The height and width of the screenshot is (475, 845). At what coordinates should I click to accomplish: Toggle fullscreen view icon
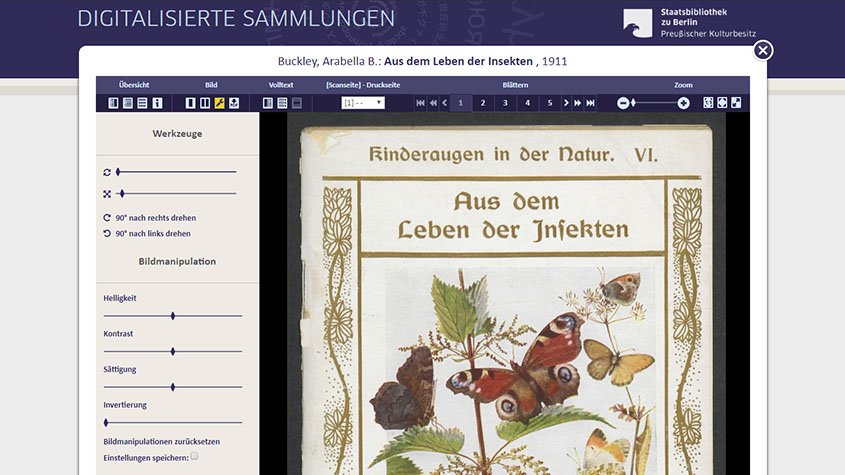point(736,103)
